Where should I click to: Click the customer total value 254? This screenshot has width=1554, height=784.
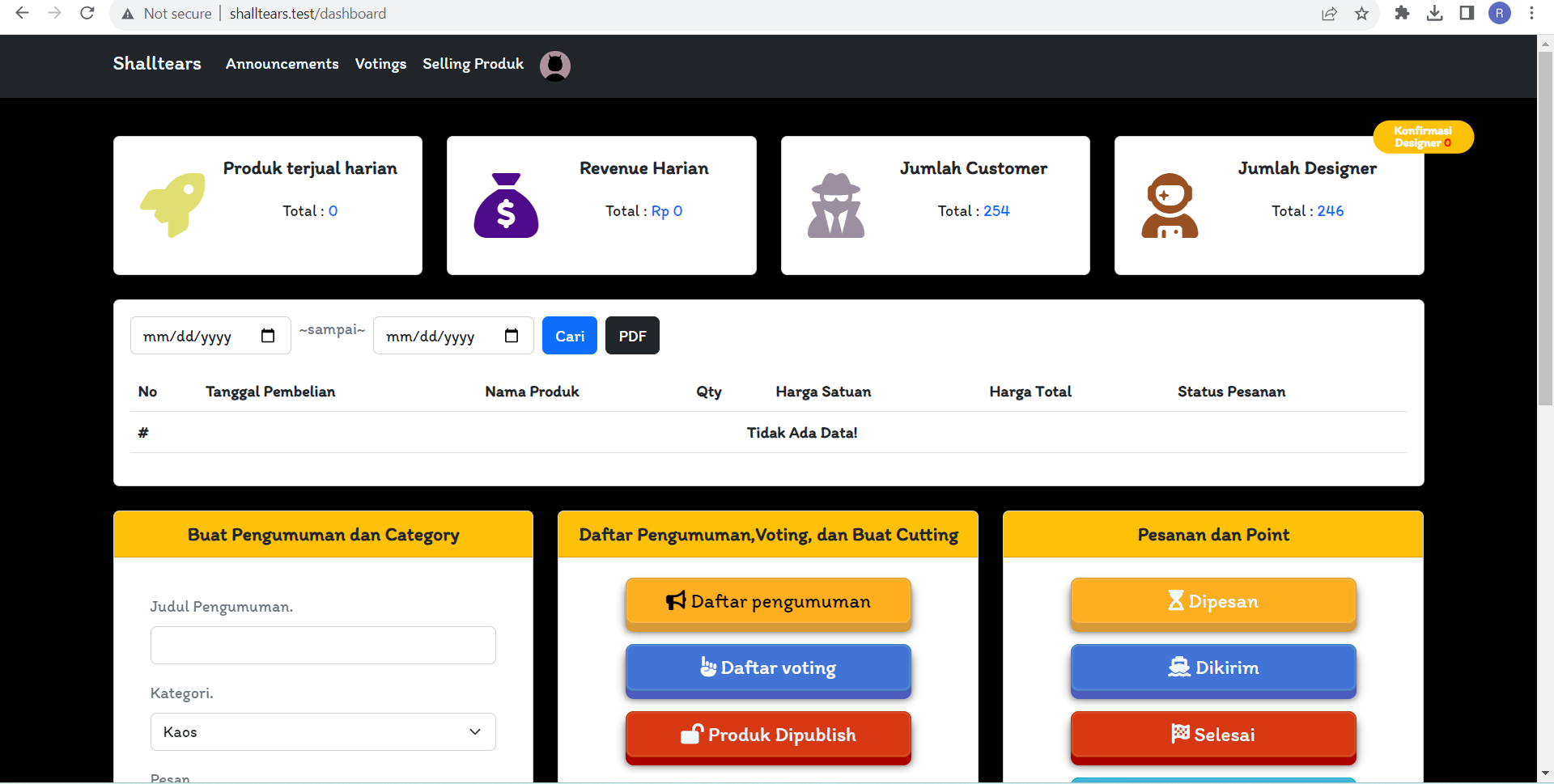pos(996,211)
